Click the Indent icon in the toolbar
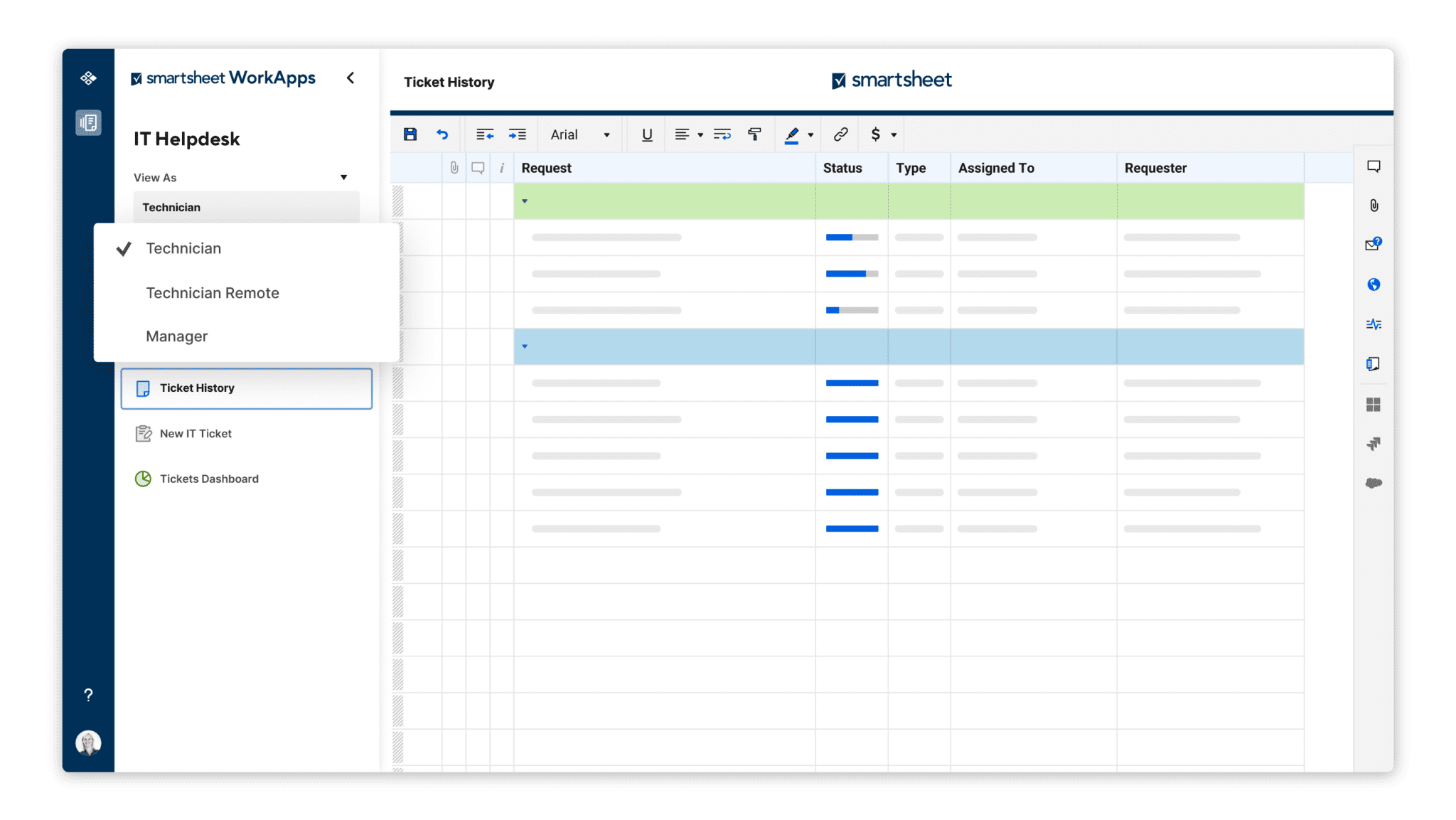This screenshot has height=820, width=1456. pos(518,134)
